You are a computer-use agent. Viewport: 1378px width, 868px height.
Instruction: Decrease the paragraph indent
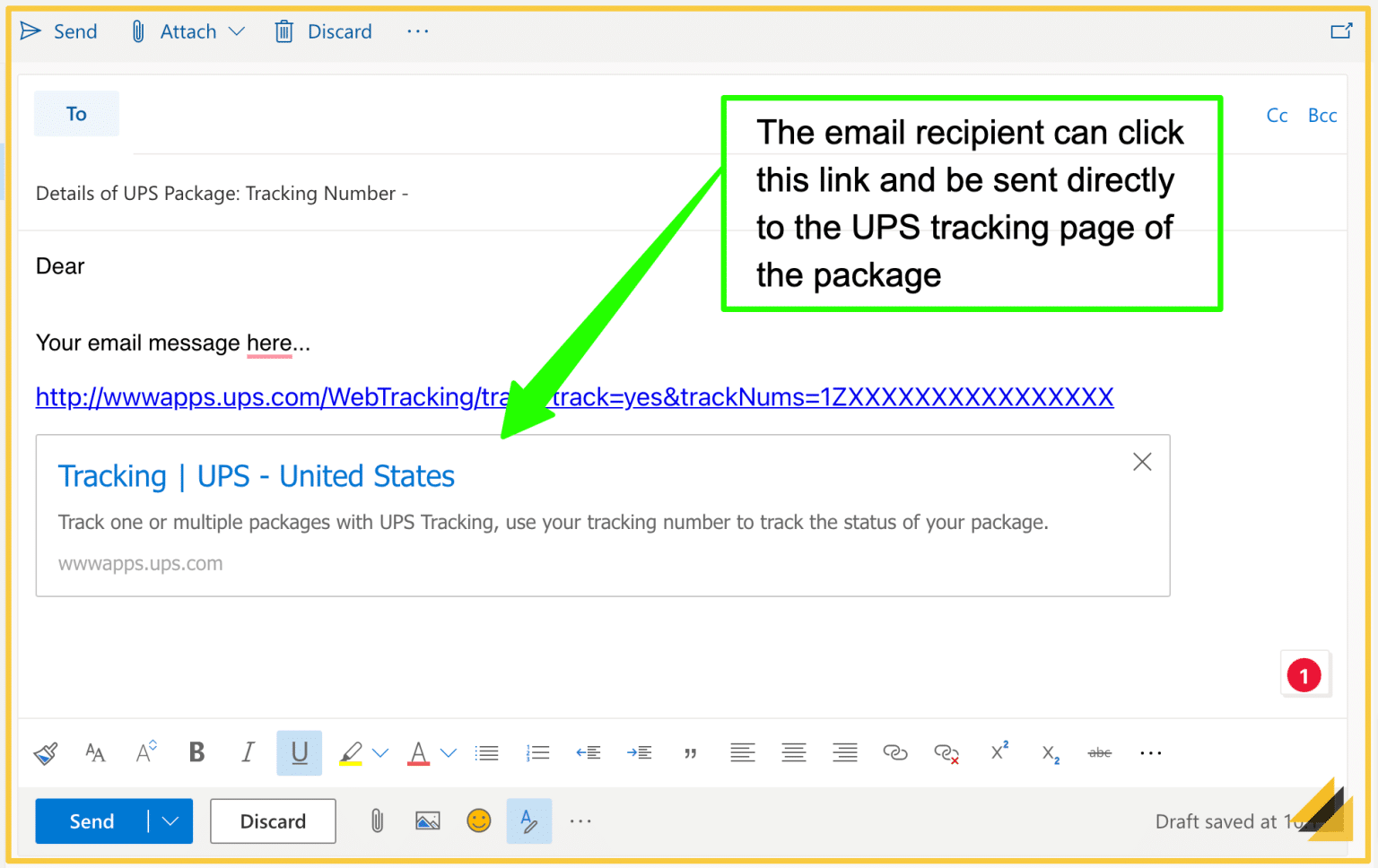coord(589,753)
